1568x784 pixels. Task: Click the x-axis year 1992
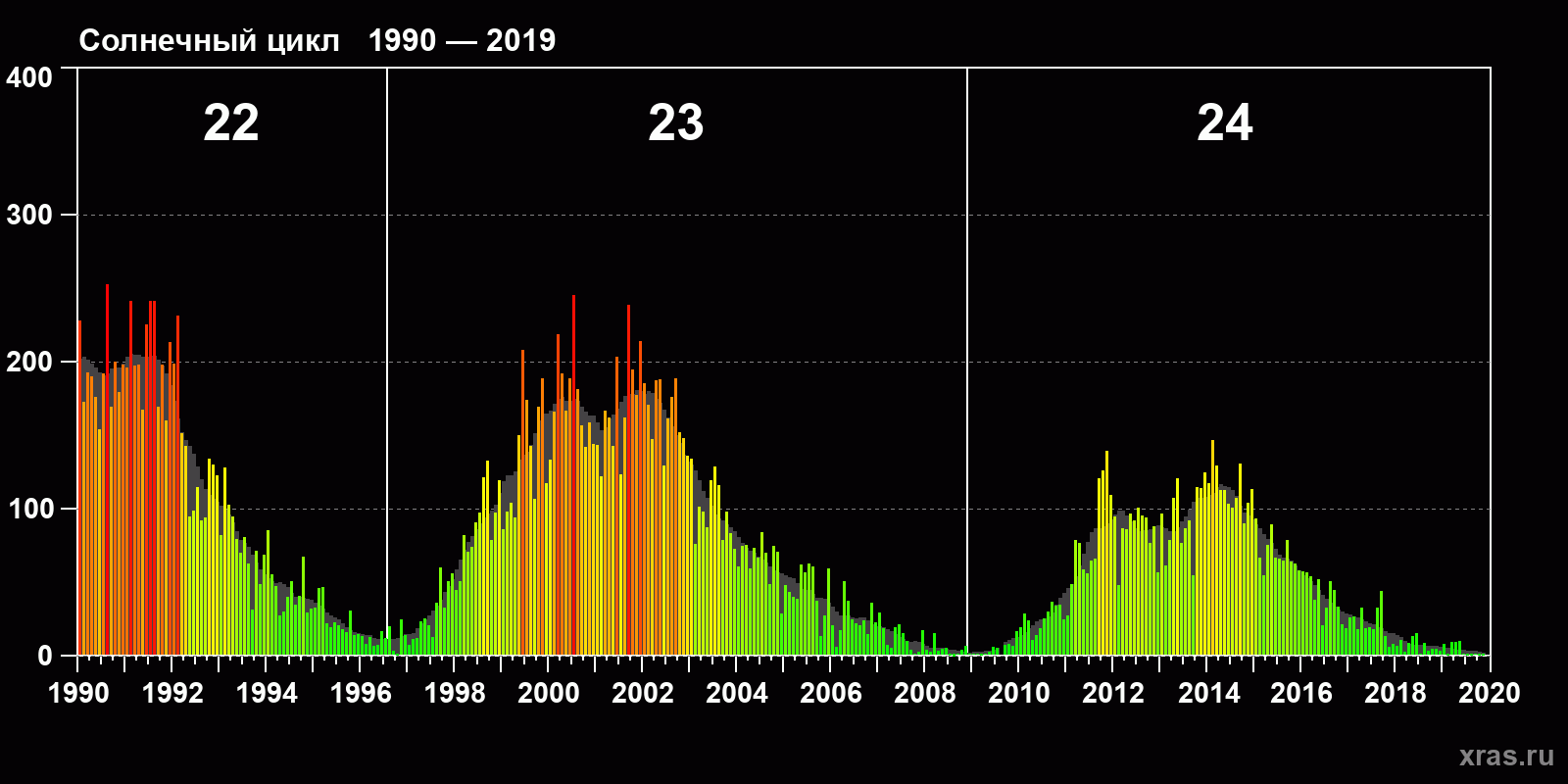[172, 693]
